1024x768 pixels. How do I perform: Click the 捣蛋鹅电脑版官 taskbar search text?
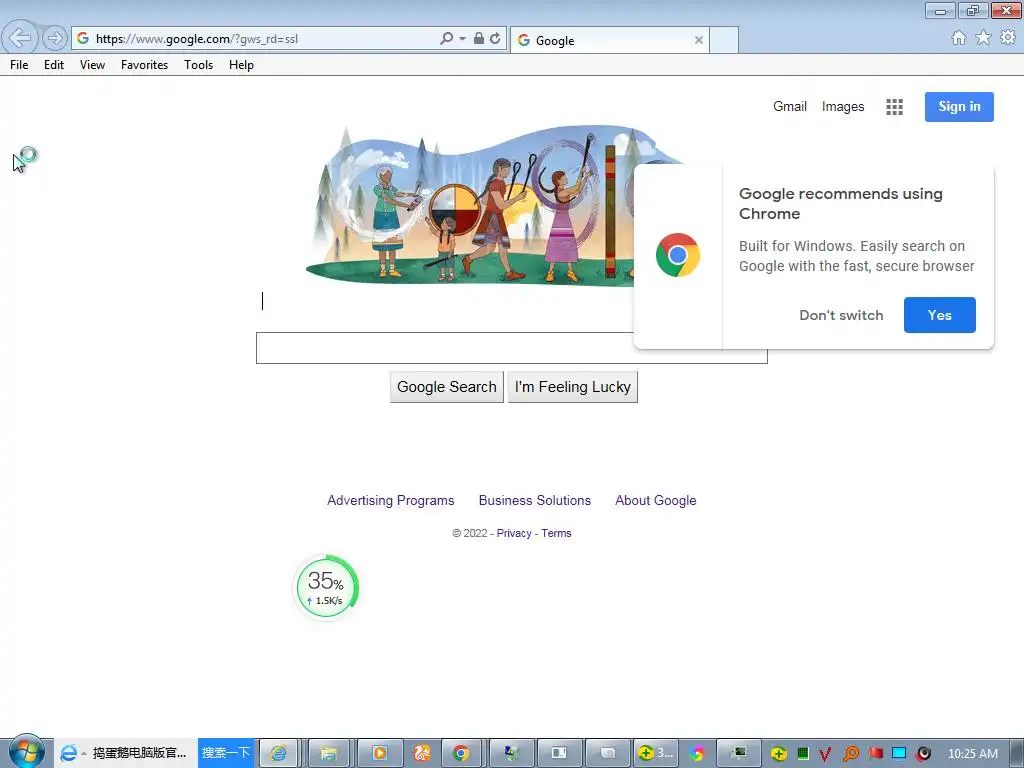[x=139, y=753]
